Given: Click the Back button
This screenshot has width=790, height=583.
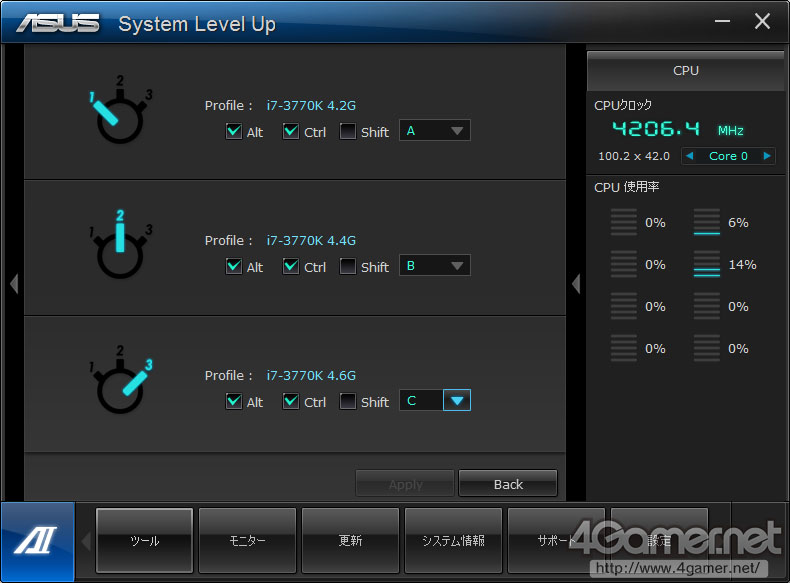Looking at the screenshot, I should [508, 484].
